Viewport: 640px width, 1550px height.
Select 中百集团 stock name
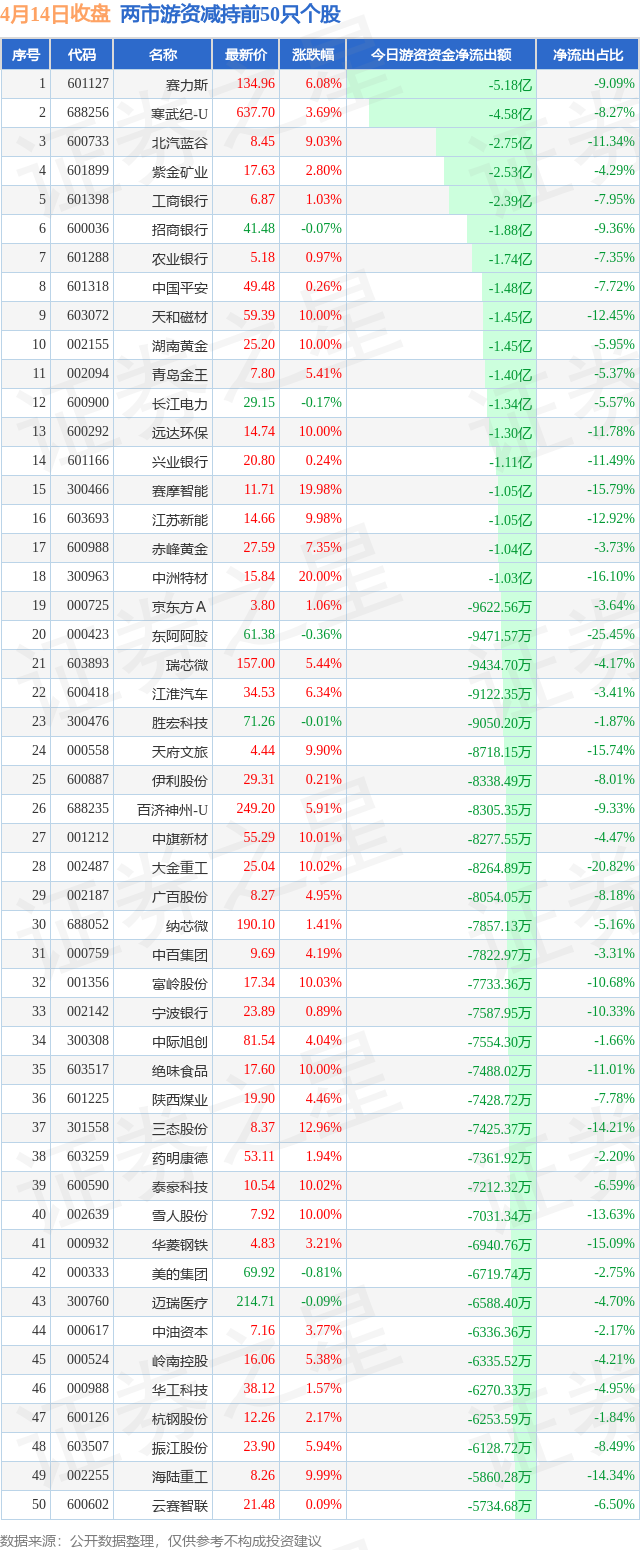click(x=180, y=955)
